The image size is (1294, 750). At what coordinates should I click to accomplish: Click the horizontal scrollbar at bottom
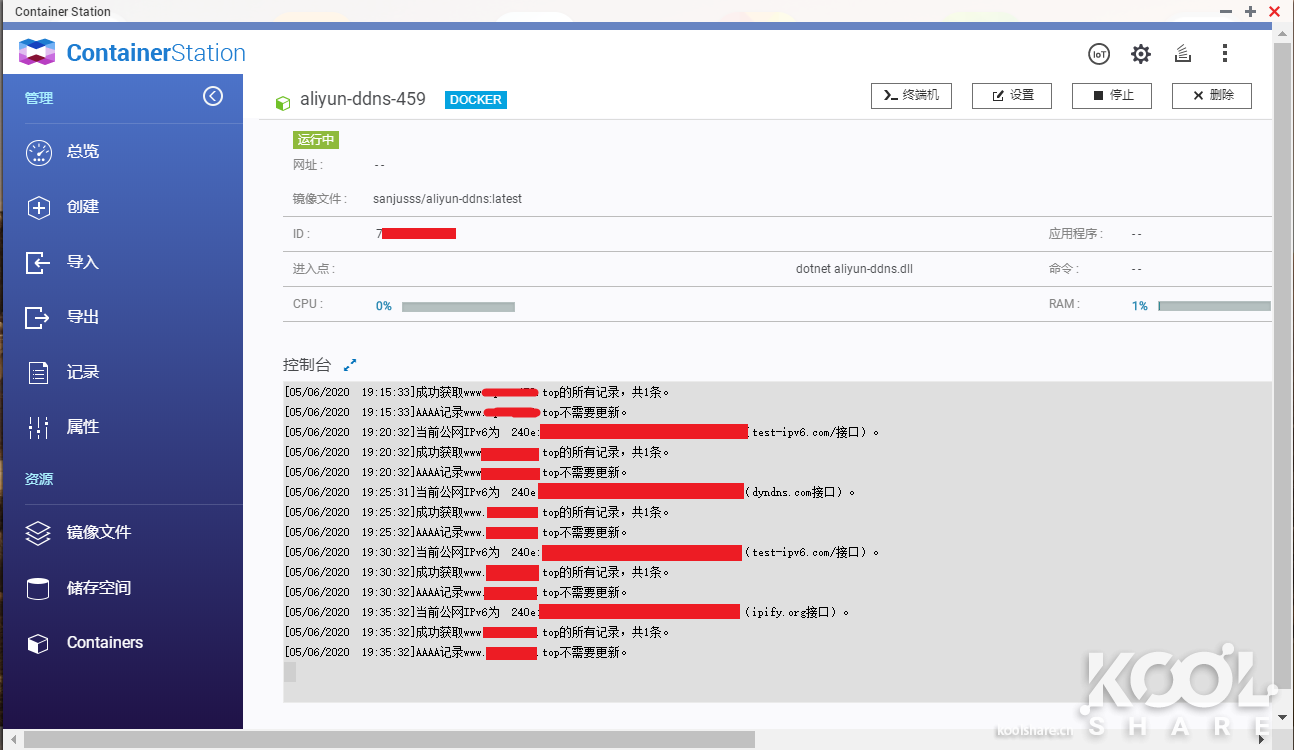coord(389,740)
